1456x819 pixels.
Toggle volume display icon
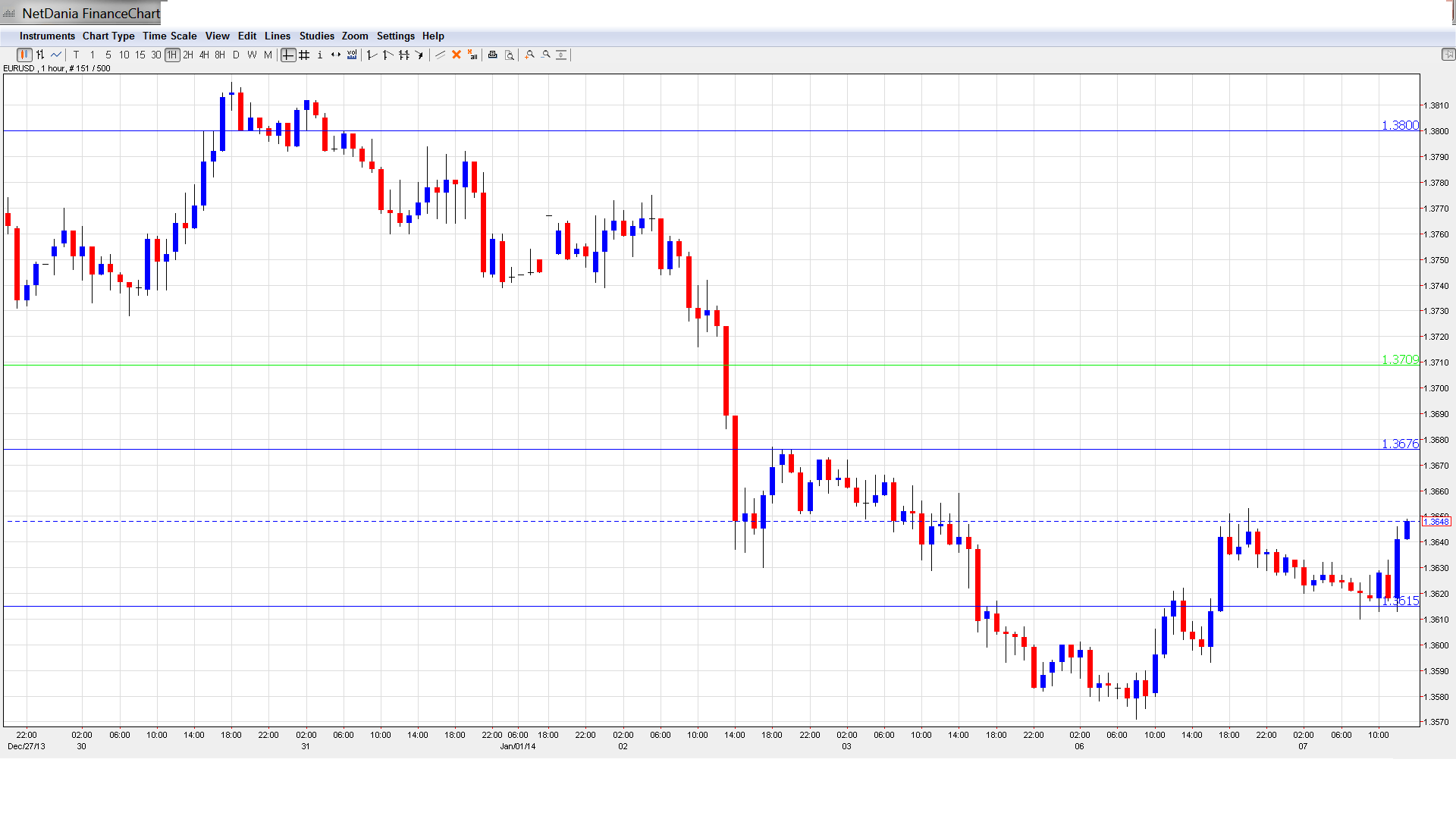[352, 55]
